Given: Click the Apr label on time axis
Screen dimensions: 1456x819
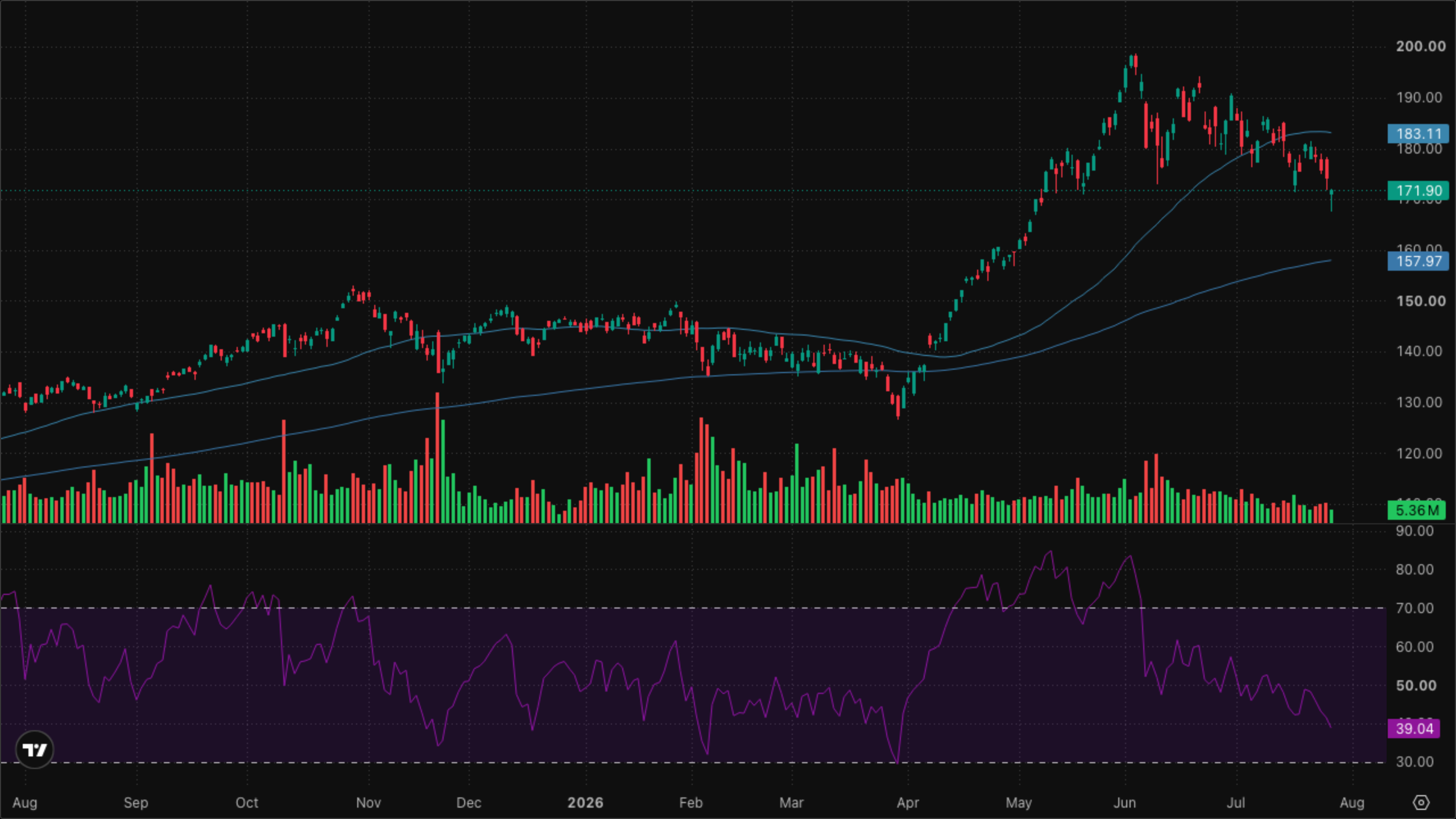Looking at the screenshot, I should click(908, 803).
